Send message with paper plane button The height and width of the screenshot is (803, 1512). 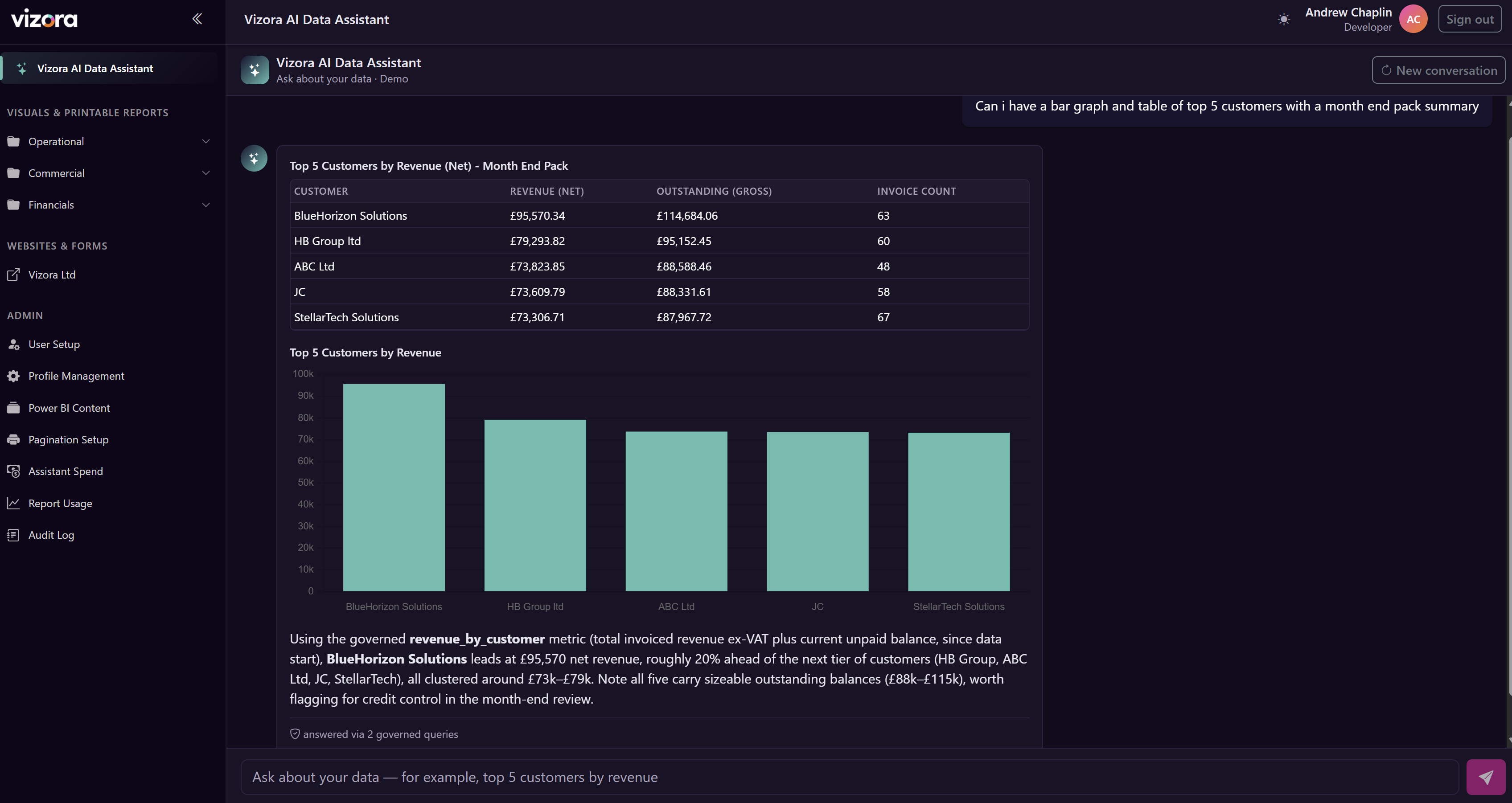(x=1485, y=777)
